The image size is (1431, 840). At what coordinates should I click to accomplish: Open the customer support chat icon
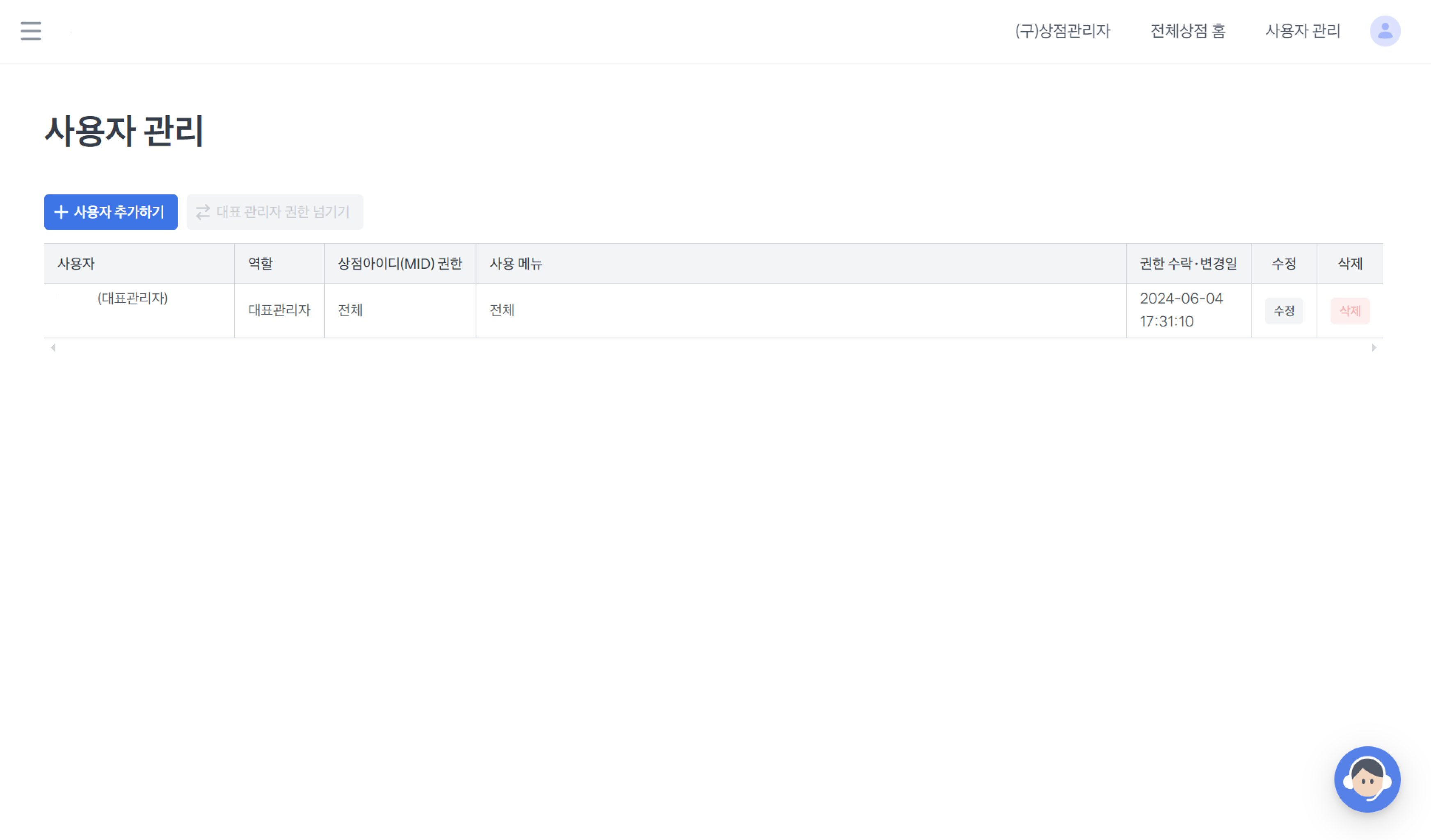pyautogui.click(x=1367, y=779)
